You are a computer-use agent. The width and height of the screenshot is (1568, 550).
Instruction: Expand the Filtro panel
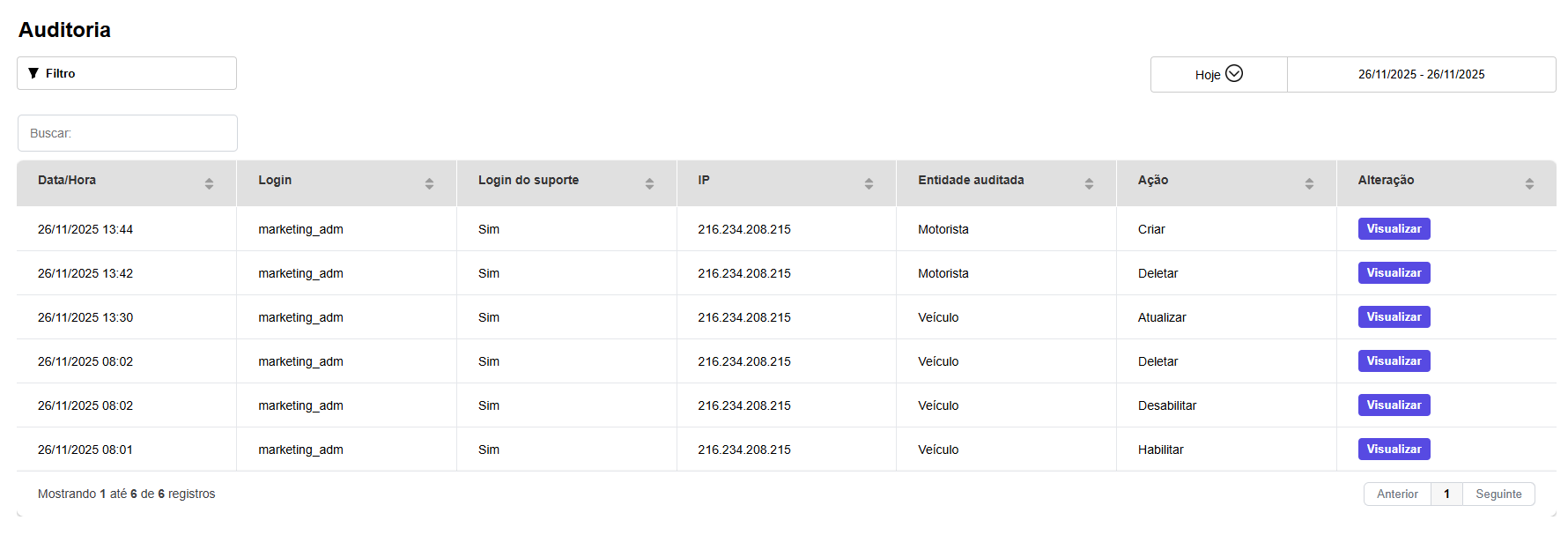(127, 73)
